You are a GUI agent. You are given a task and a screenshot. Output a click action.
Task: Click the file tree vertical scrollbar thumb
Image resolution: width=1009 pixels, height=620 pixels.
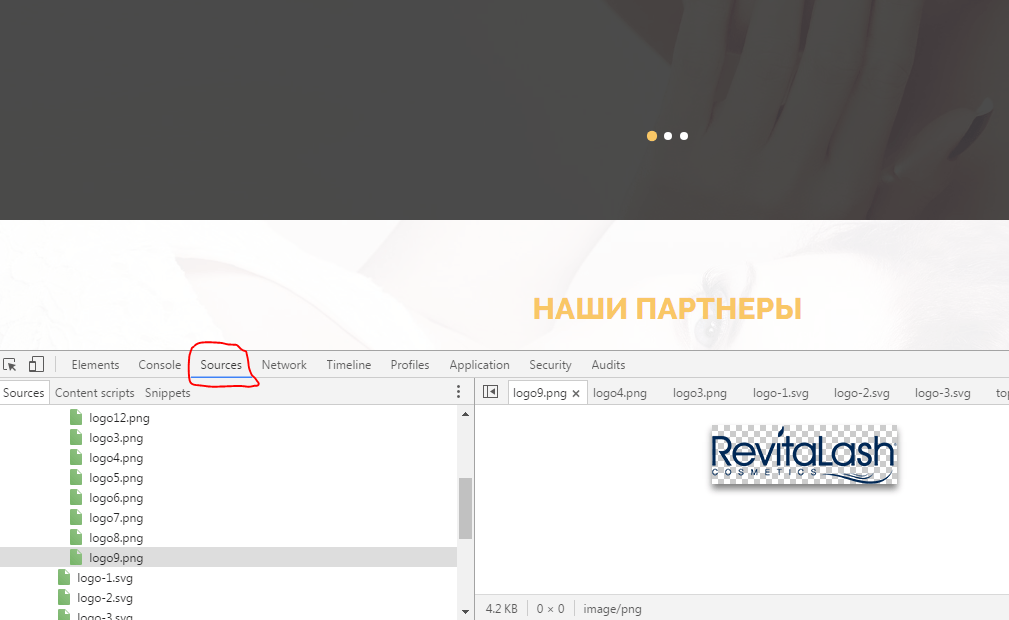point(465,508)
